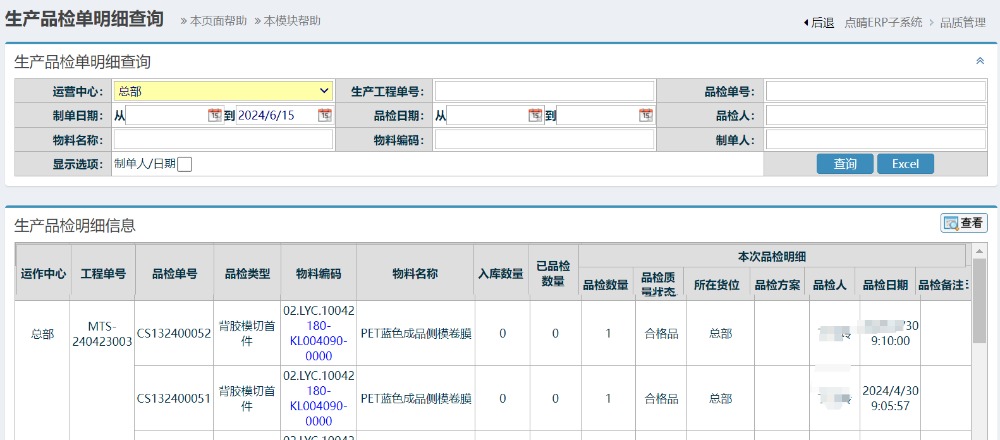The height and width of the screenshot is (440, 1000).
Task: Click the 查看 view icon button
Action: click(x=964, y=223)
